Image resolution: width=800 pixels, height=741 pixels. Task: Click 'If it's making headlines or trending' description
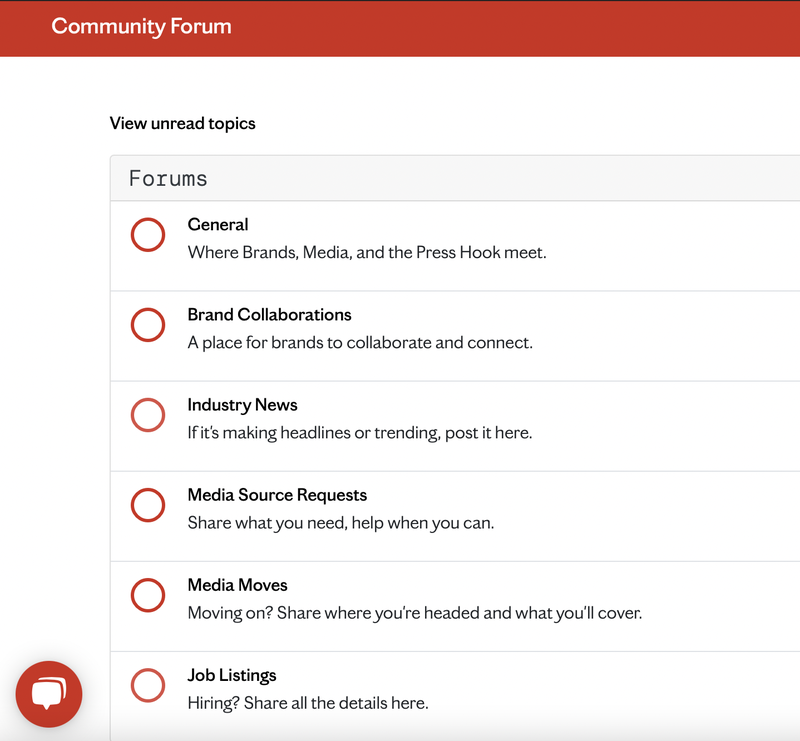click(x=360, y=433)
